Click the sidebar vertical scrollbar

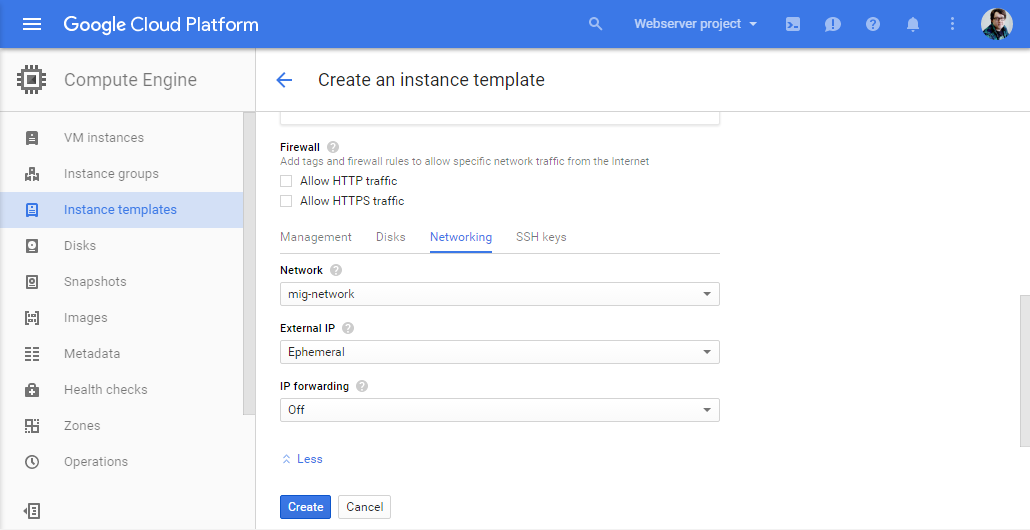[x=249, y=263]
